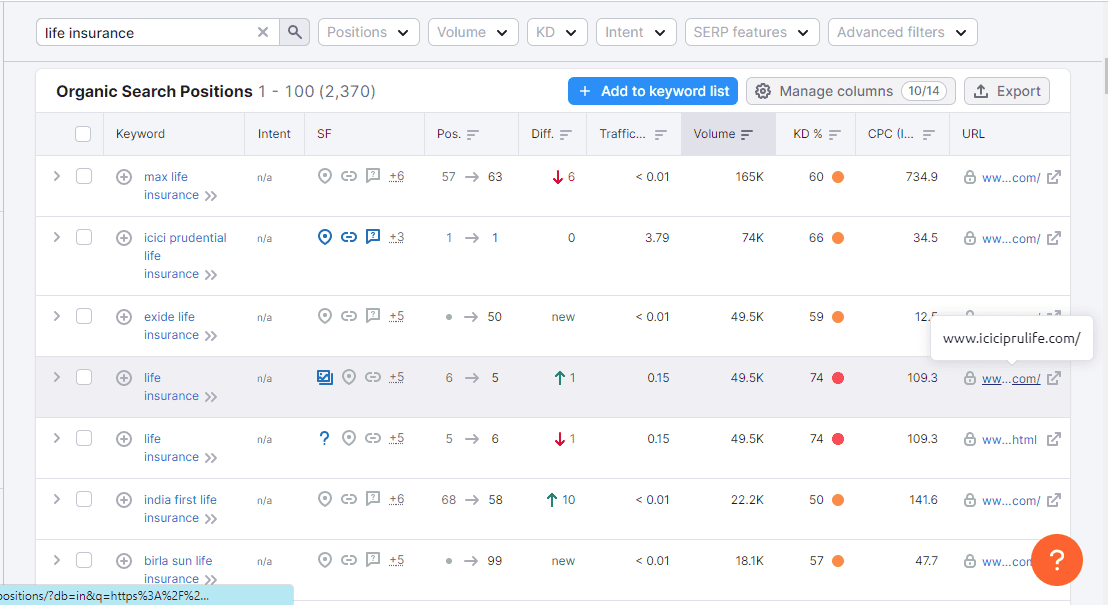Screen dimensions: 1108x605
Task: Click local pack icon in max life row
Action: click(324, 176)
